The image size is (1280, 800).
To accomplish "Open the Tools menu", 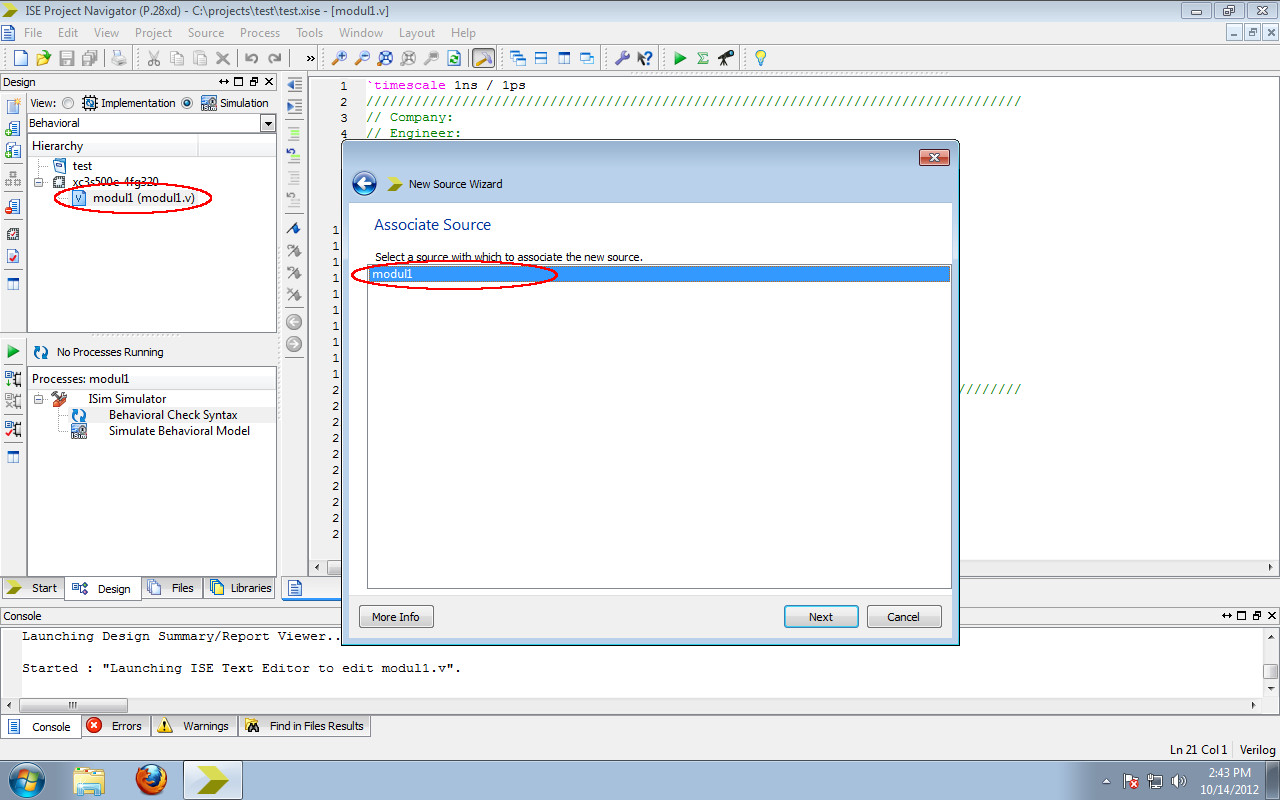I will pos(308,32).
